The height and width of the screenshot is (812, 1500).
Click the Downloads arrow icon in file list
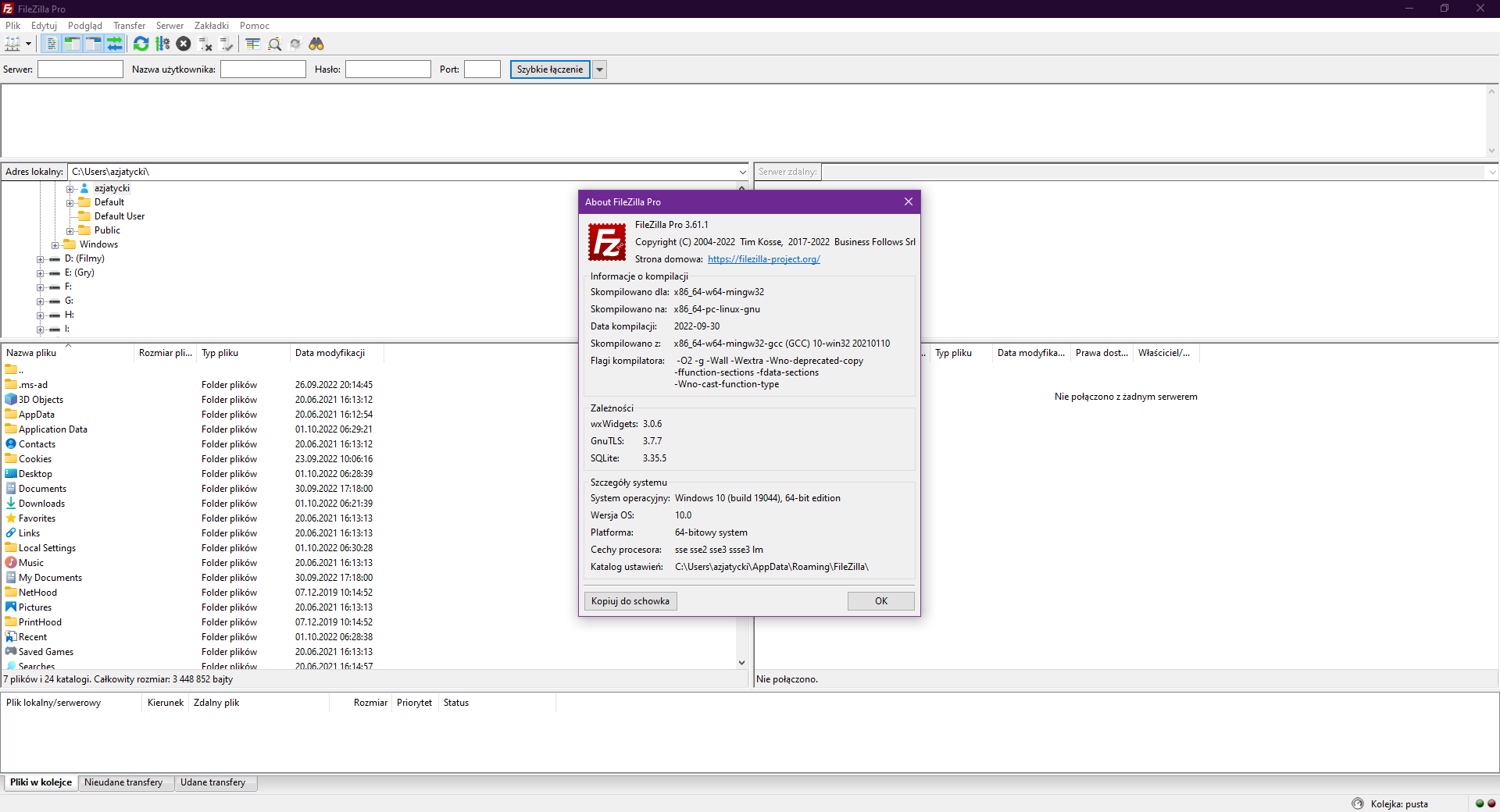(11, 504)
